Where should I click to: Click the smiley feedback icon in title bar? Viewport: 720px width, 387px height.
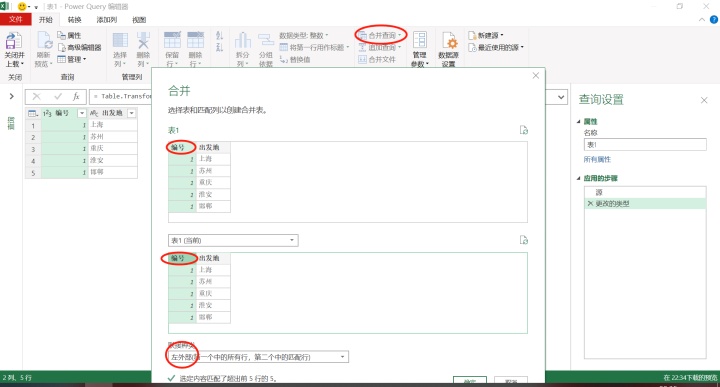point(22,6)
